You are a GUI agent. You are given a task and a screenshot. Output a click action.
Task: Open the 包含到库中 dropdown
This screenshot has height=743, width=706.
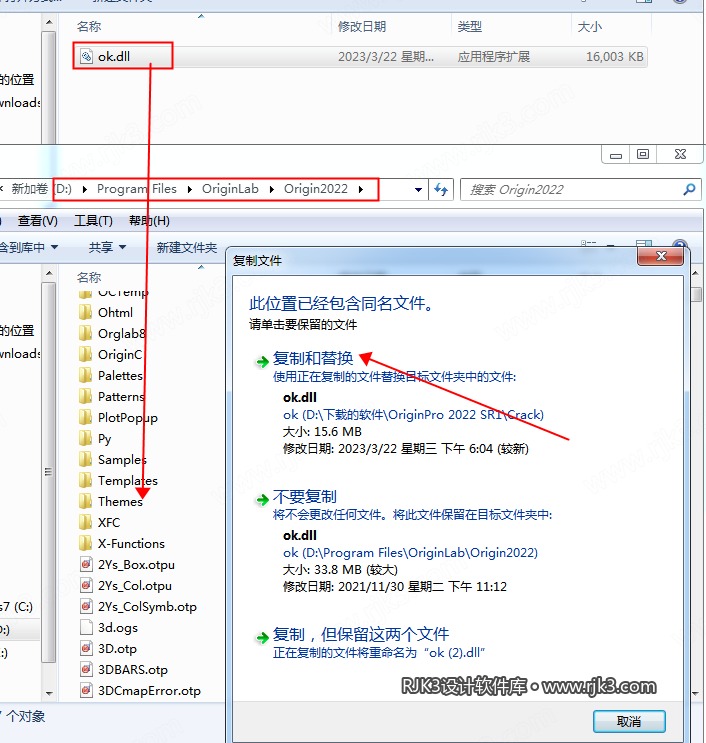[27, 247]
